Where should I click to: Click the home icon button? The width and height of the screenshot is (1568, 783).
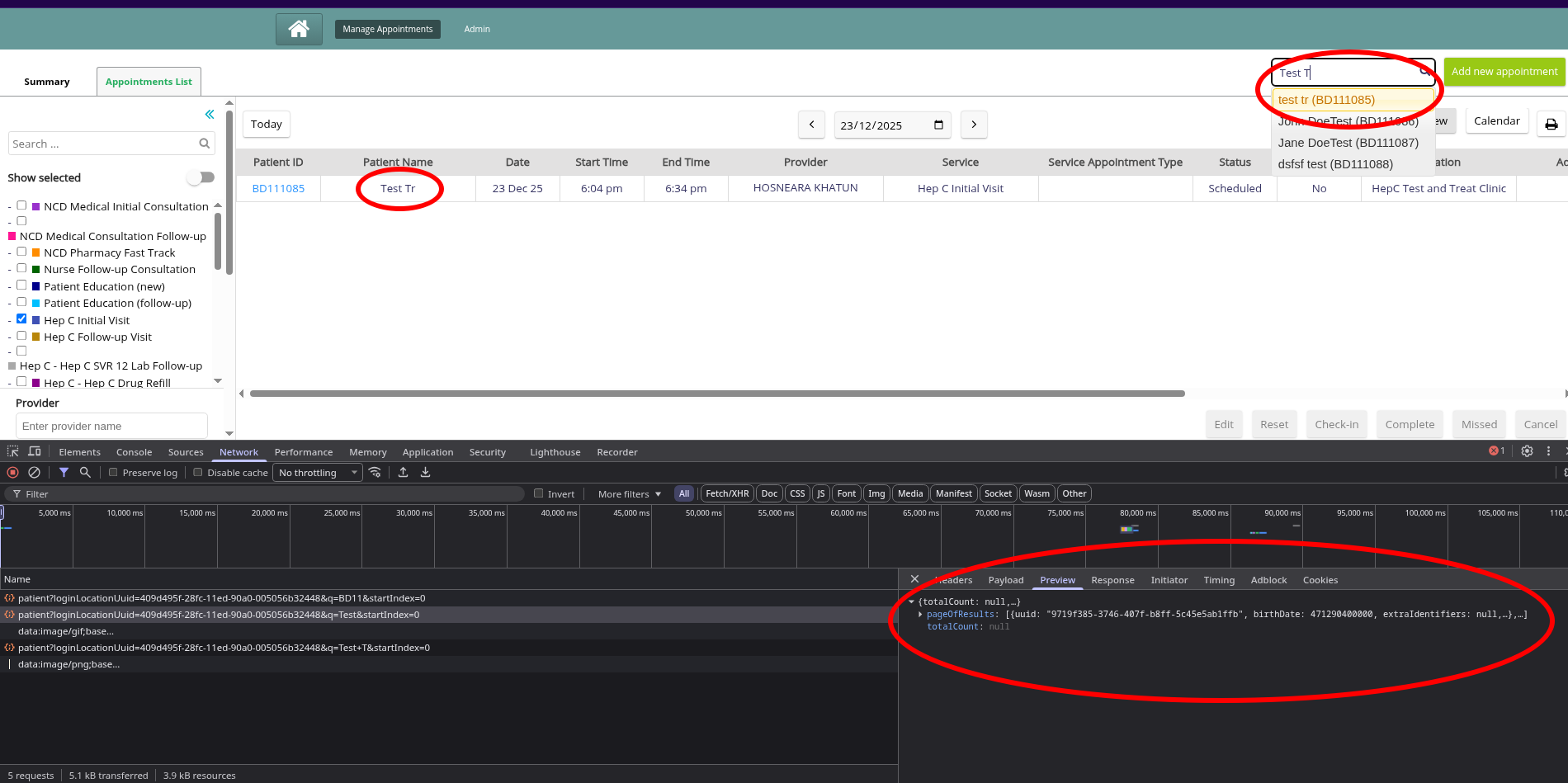(x=299, y=29)
